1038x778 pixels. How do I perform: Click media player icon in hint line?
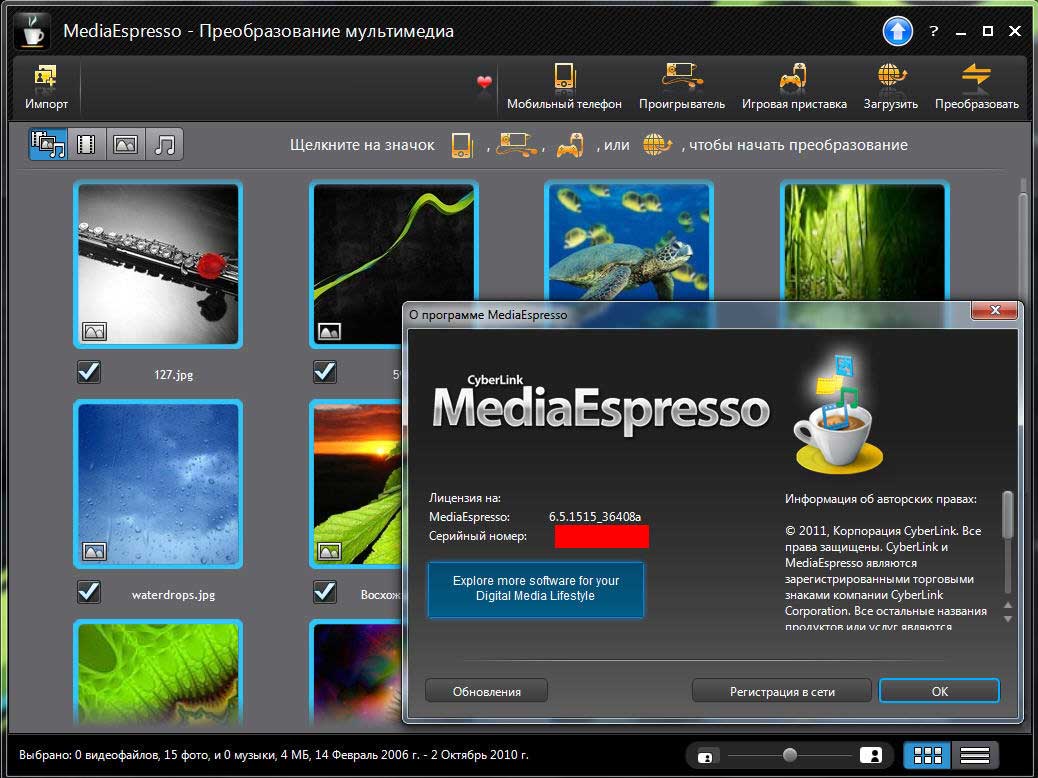[x=518, y=144]
